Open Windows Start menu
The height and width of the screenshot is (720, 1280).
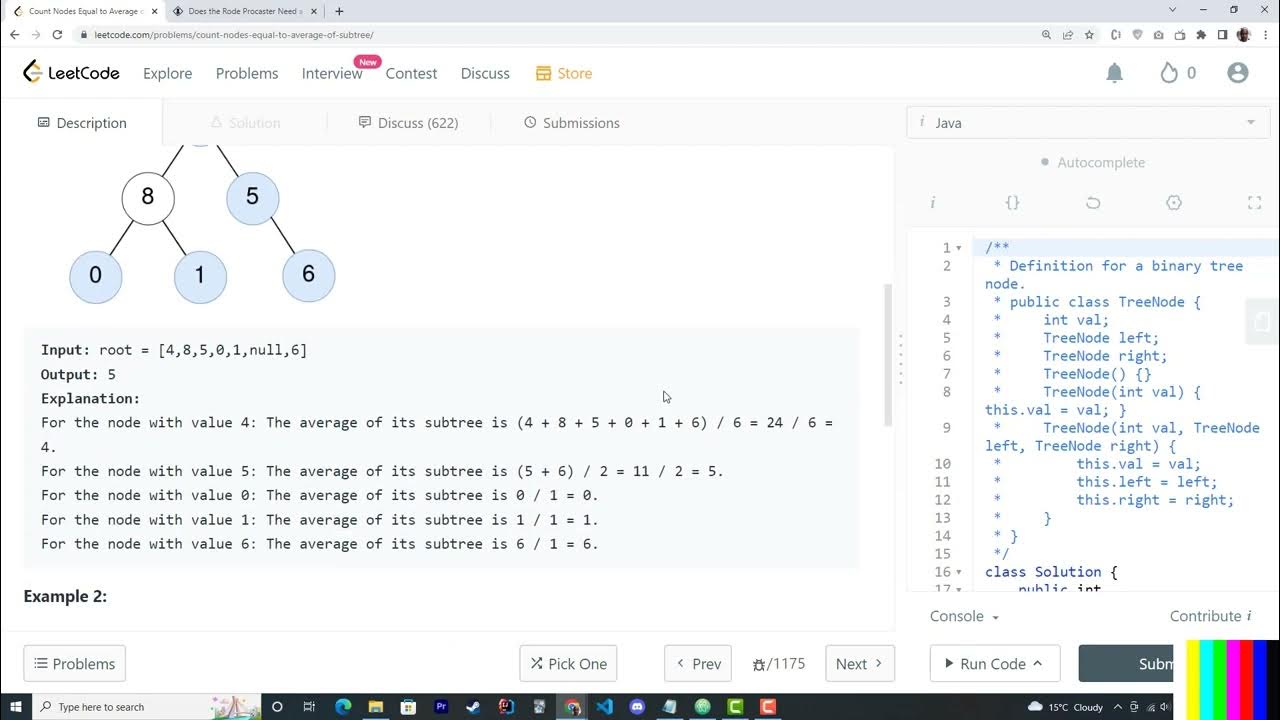click(x=15, y=706)
